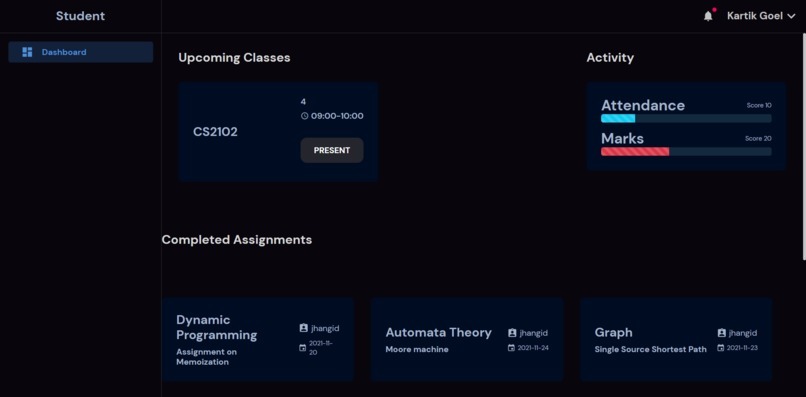The height and width of the screenshot is (397, 806).
Task: Click the Attendance label
Action: 643,105
